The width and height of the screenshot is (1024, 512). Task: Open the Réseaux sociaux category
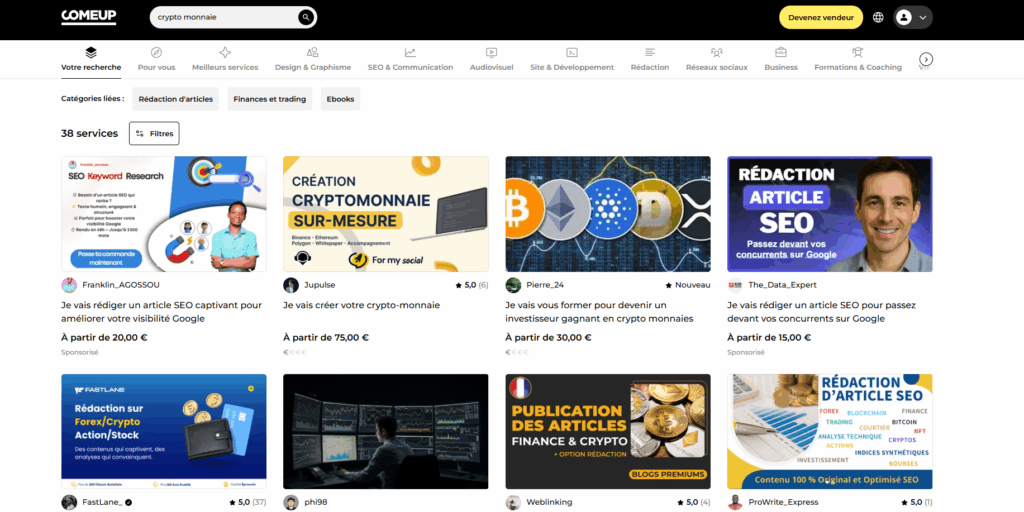(x=716, y=59)
